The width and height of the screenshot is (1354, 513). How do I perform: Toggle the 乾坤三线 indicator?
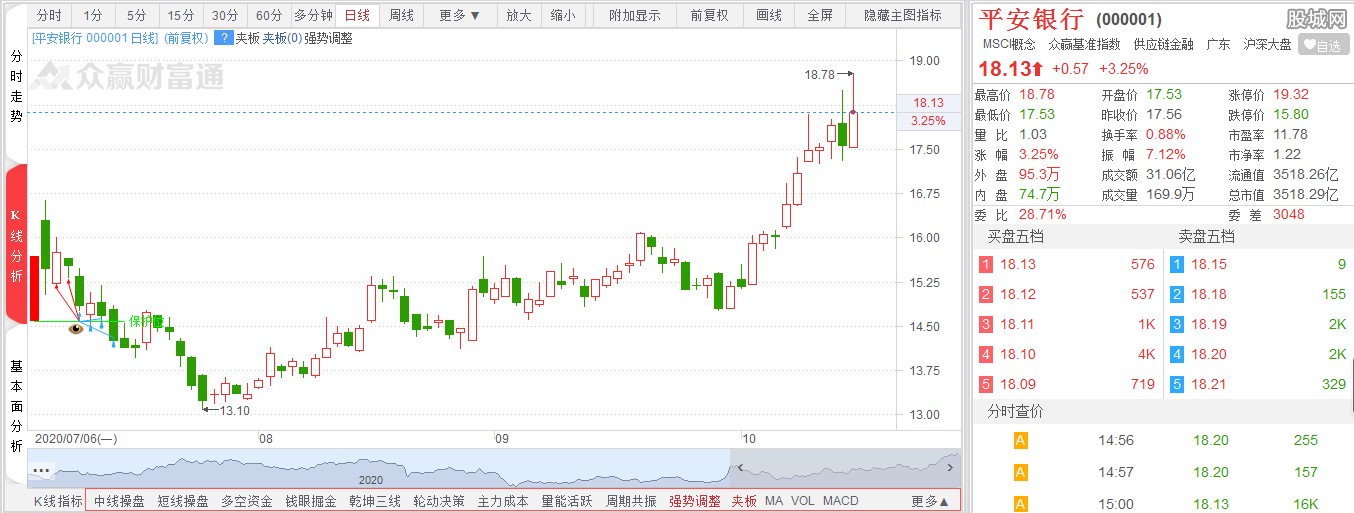point(375,501)
